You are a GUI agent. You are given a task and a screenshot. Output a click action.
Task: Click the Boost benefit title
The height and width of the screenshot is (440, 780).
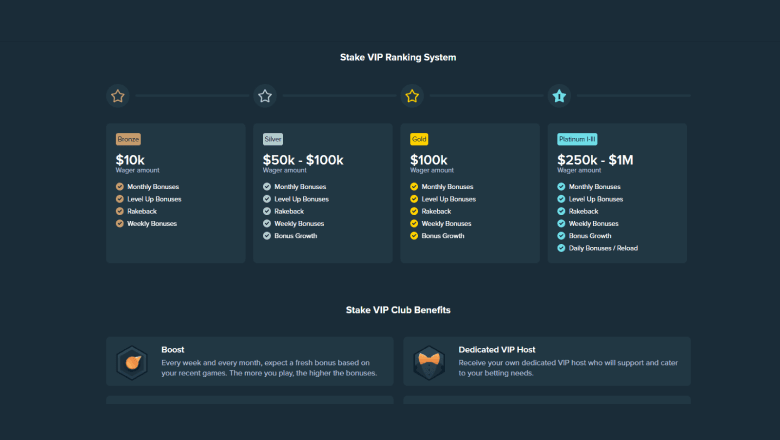172,349
